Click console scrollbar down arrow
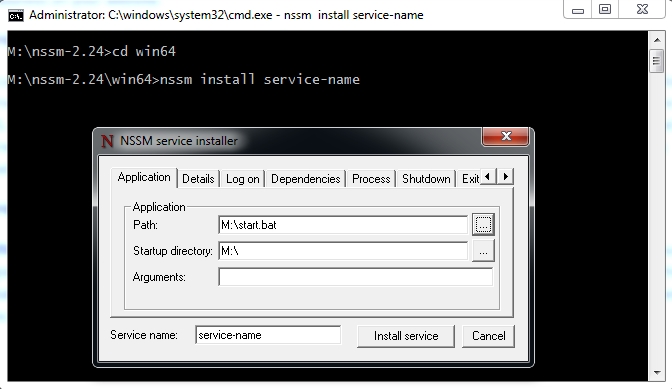 (657, 373)
